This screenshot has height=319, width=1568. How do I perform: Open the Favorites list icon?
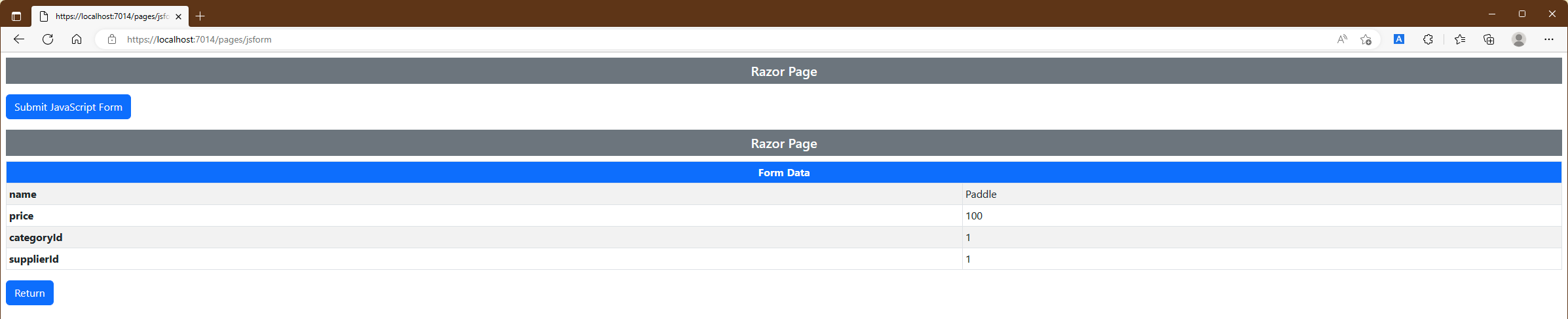pyautogui.click(x=1460, y=39)
